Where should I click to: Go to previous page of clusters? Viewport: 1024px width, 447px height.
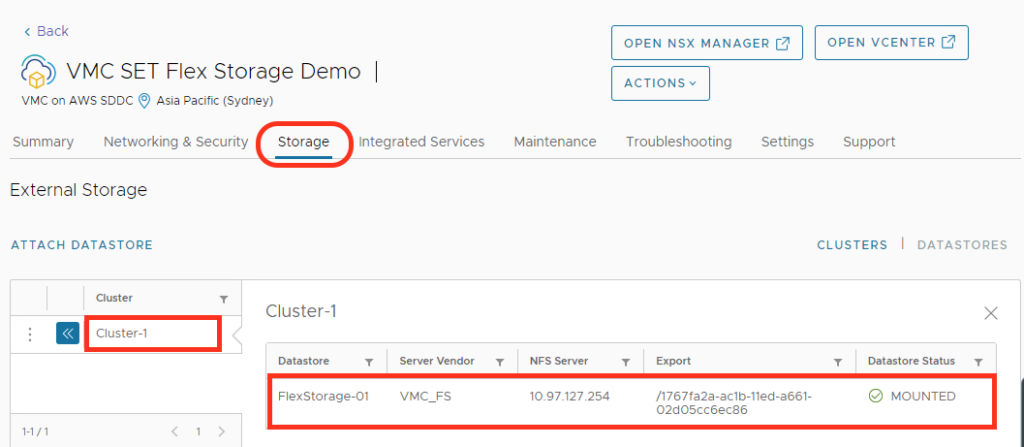[x=174, y=431]
